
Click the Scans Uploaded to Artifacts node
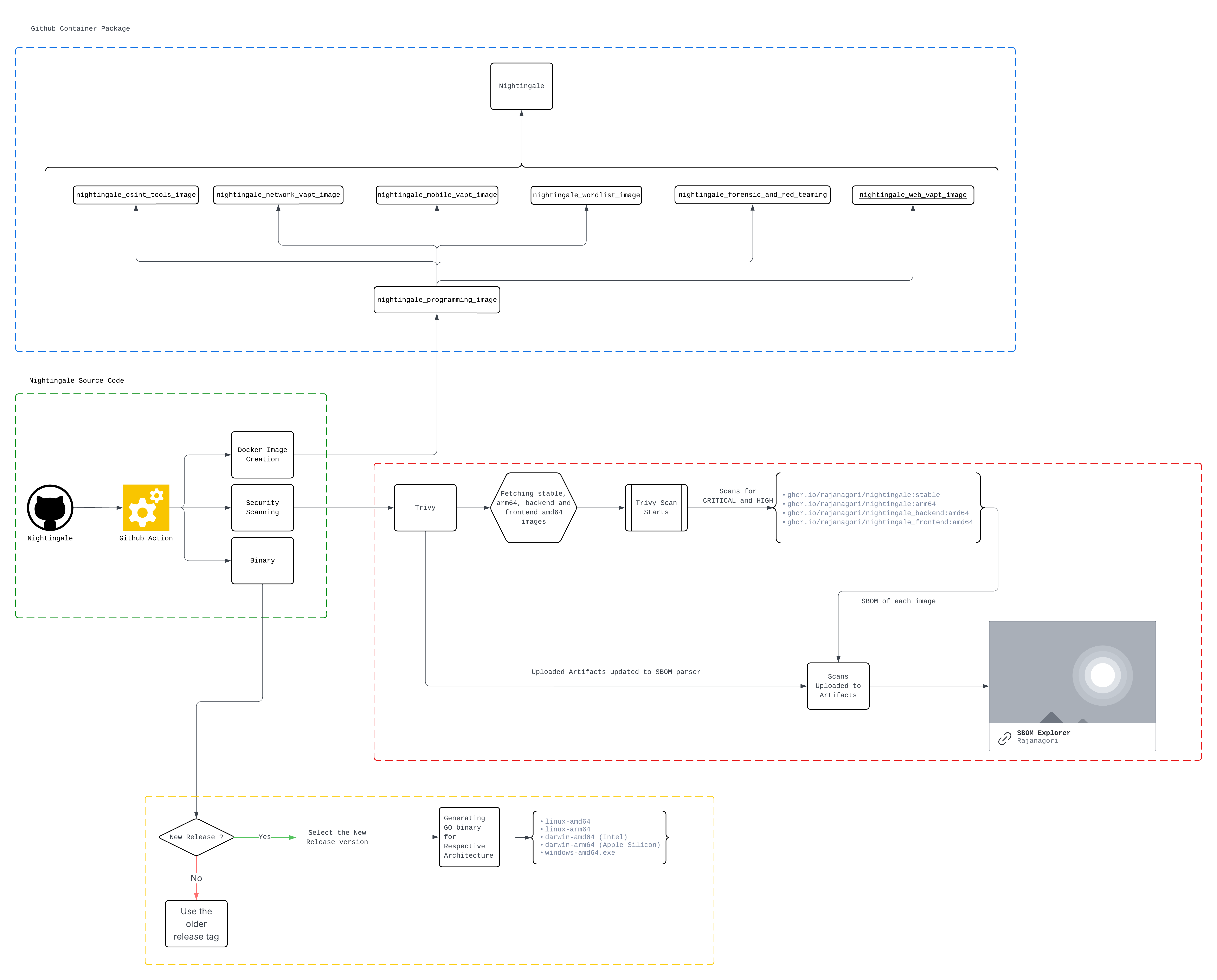(x=838, y=686)
